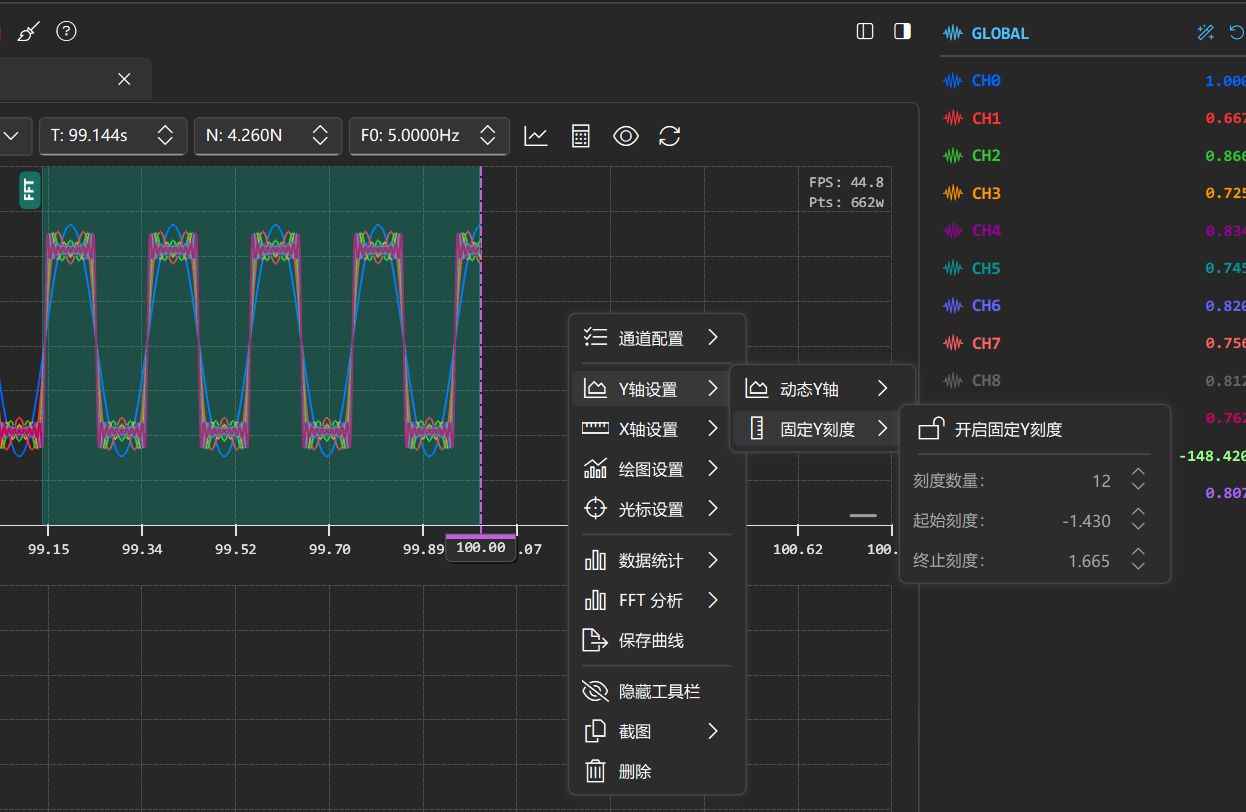Click the 终止刻度 value field 1.665
The width and height of the screenshot is (1246, 812).
click(x=1089, y=561)
